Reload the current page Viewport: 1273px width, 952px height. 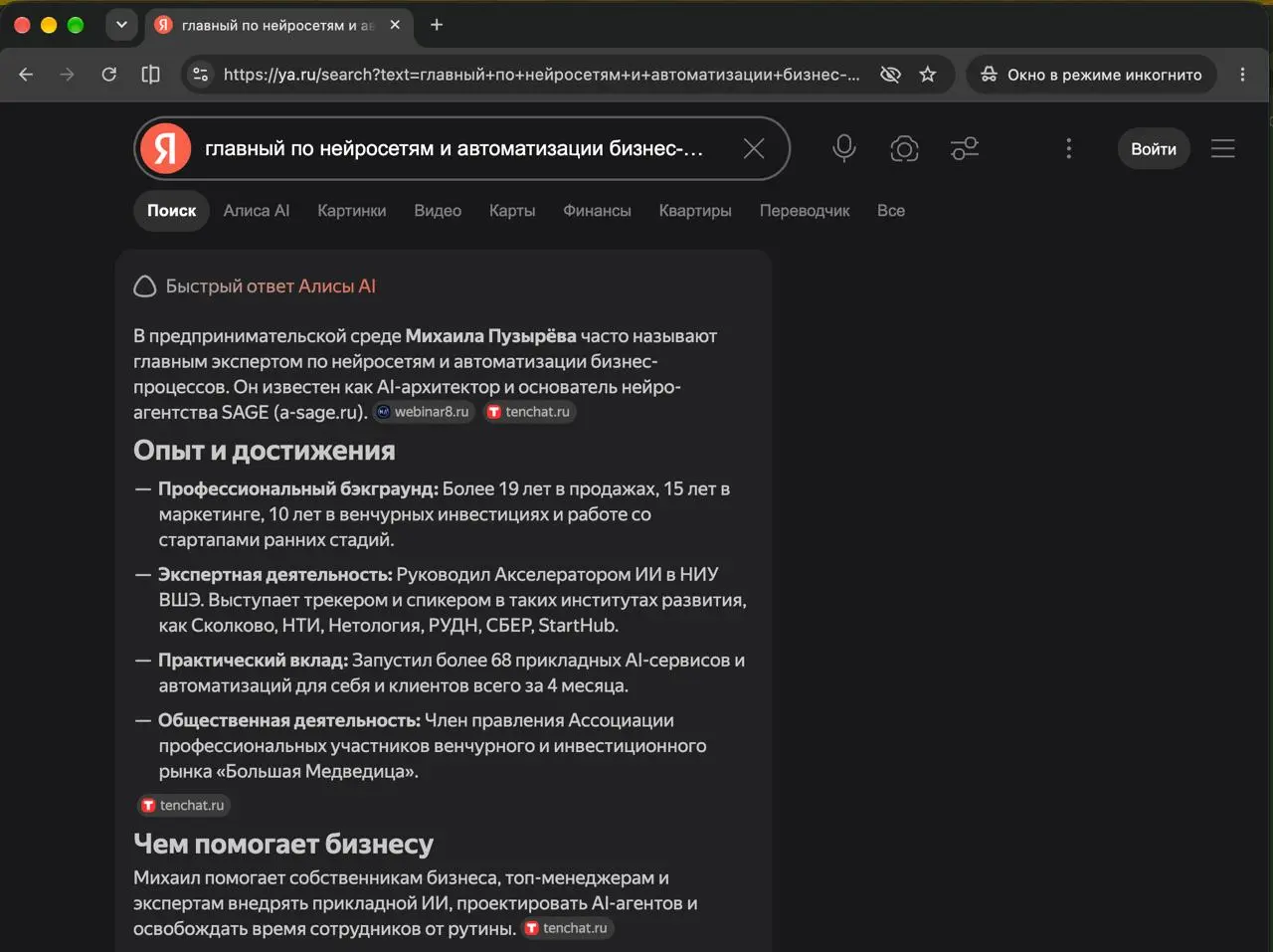pyautogui.click(x=109, y=75)
